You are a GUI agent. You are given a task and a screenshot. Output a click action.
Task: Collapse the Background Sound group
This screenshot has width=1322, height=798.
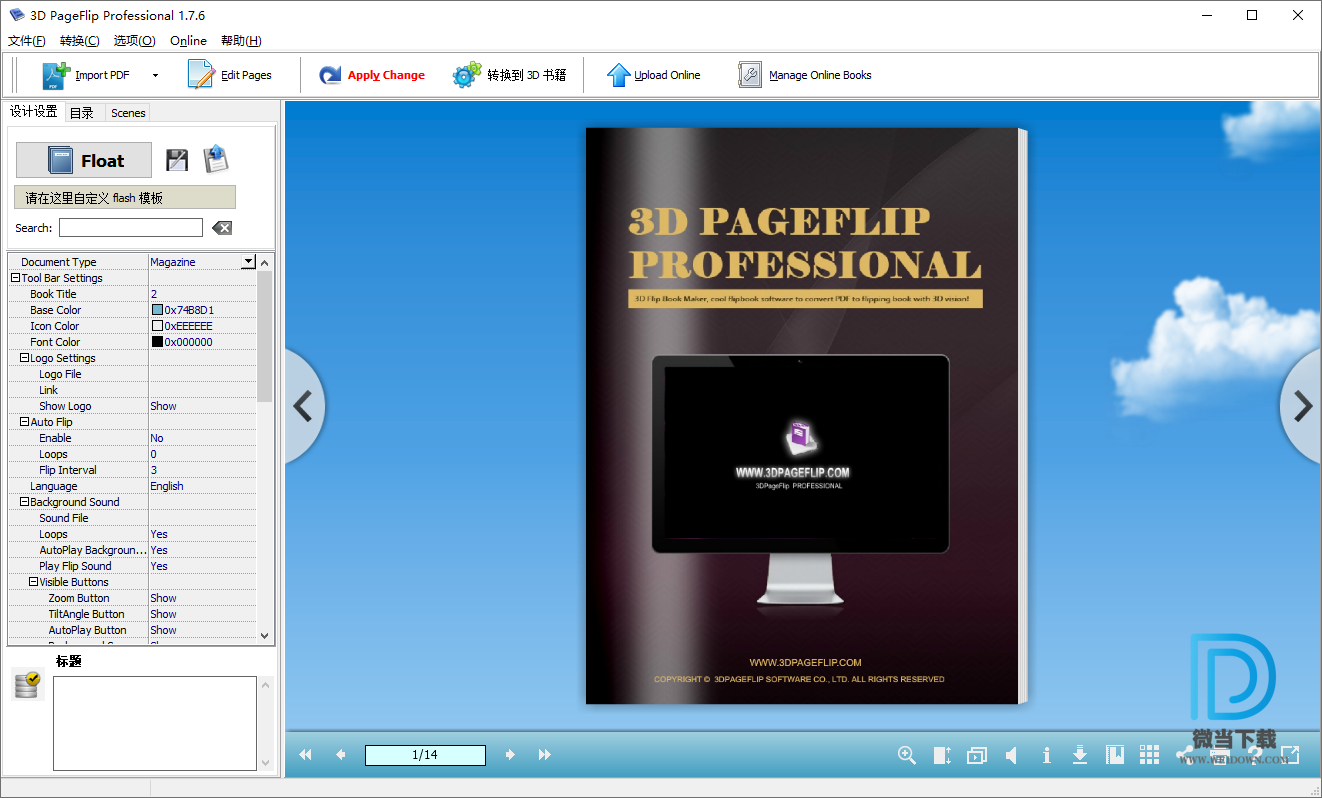click(24, 502)
